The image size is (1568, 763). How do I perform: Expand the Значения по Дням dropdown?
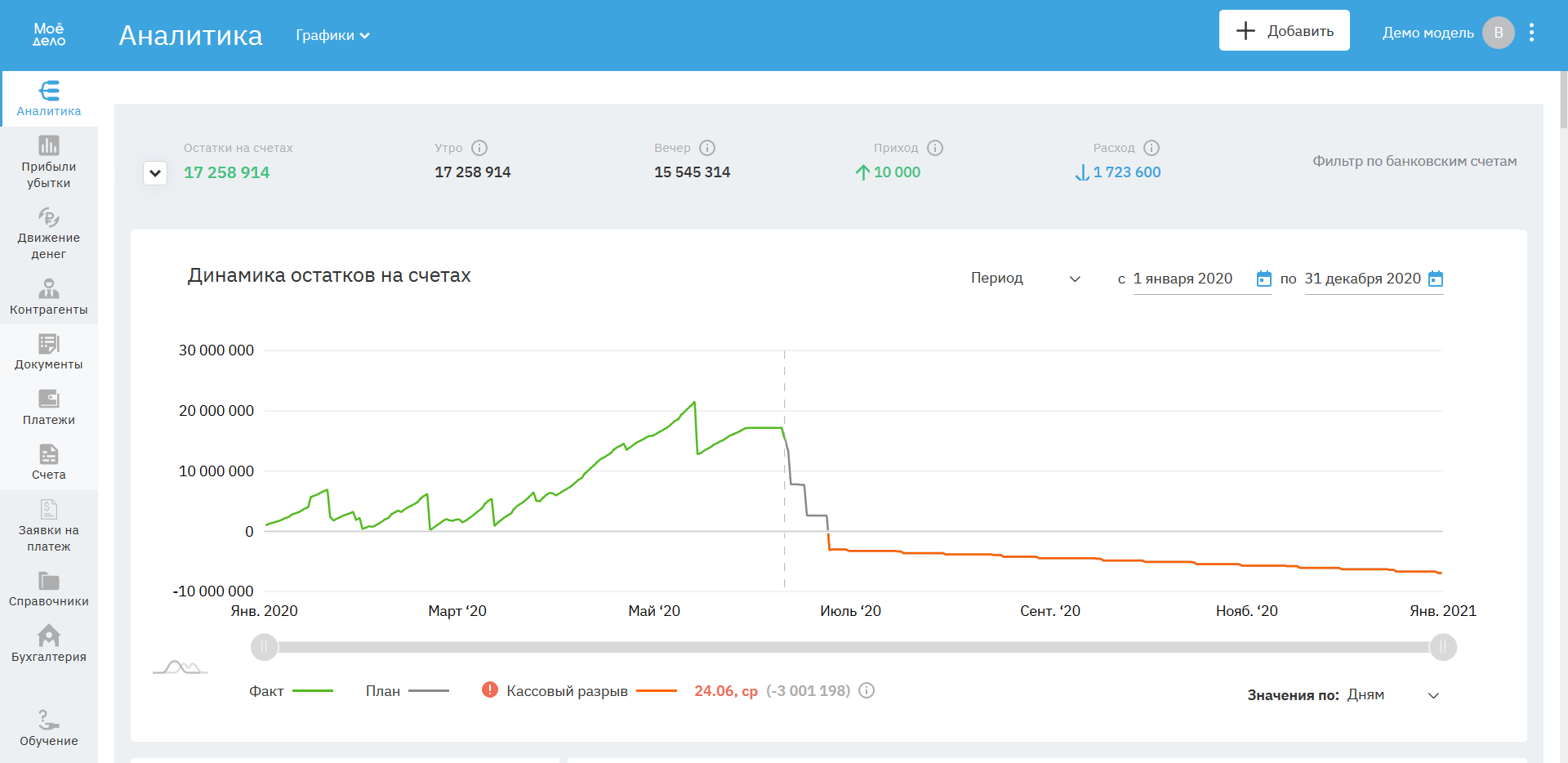(1393, 695)
